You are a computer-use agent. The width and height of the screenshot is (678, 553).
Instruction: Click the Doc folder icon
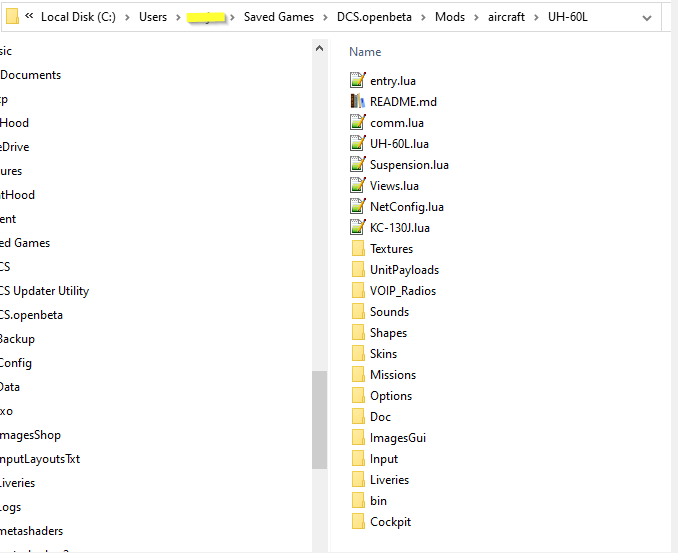click(358, 416)
